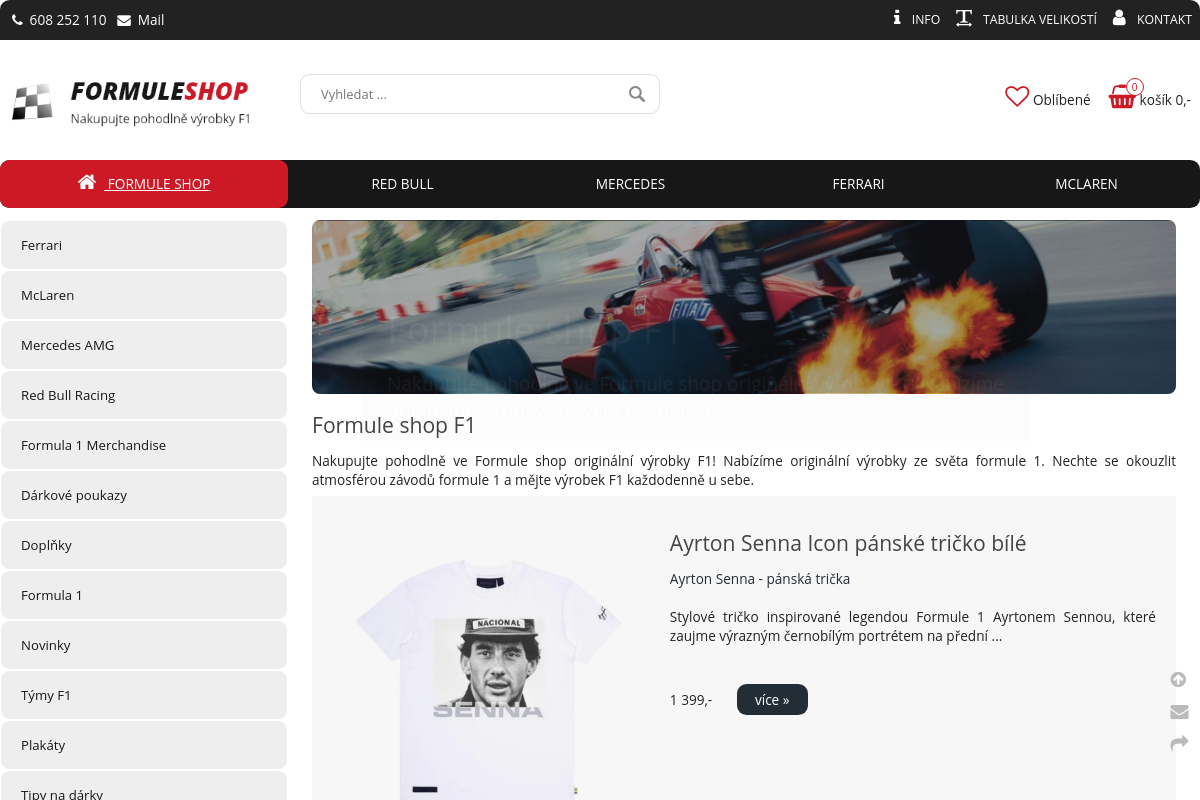Click the Kontakt person icon
This screenshot has width=1200, height=800.
(1119, 18)
